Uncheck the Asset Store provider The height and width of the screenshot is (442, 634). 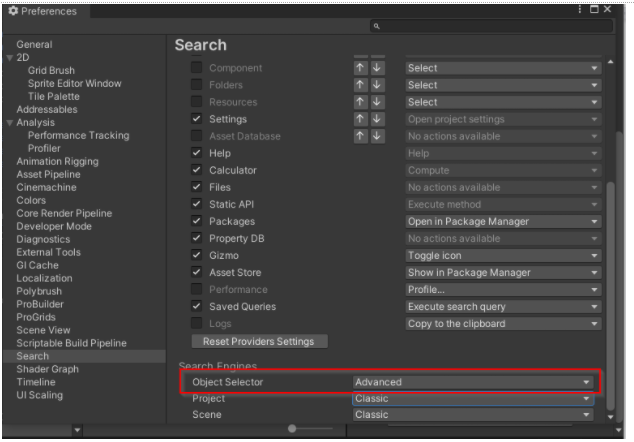click(196, 272)
